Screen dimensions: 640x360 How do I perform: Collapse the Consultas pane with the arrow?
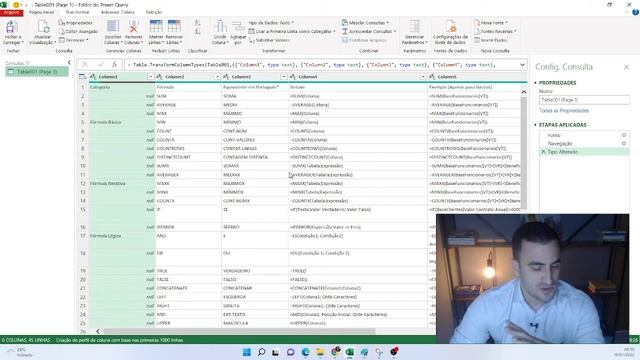pos(69,63)
